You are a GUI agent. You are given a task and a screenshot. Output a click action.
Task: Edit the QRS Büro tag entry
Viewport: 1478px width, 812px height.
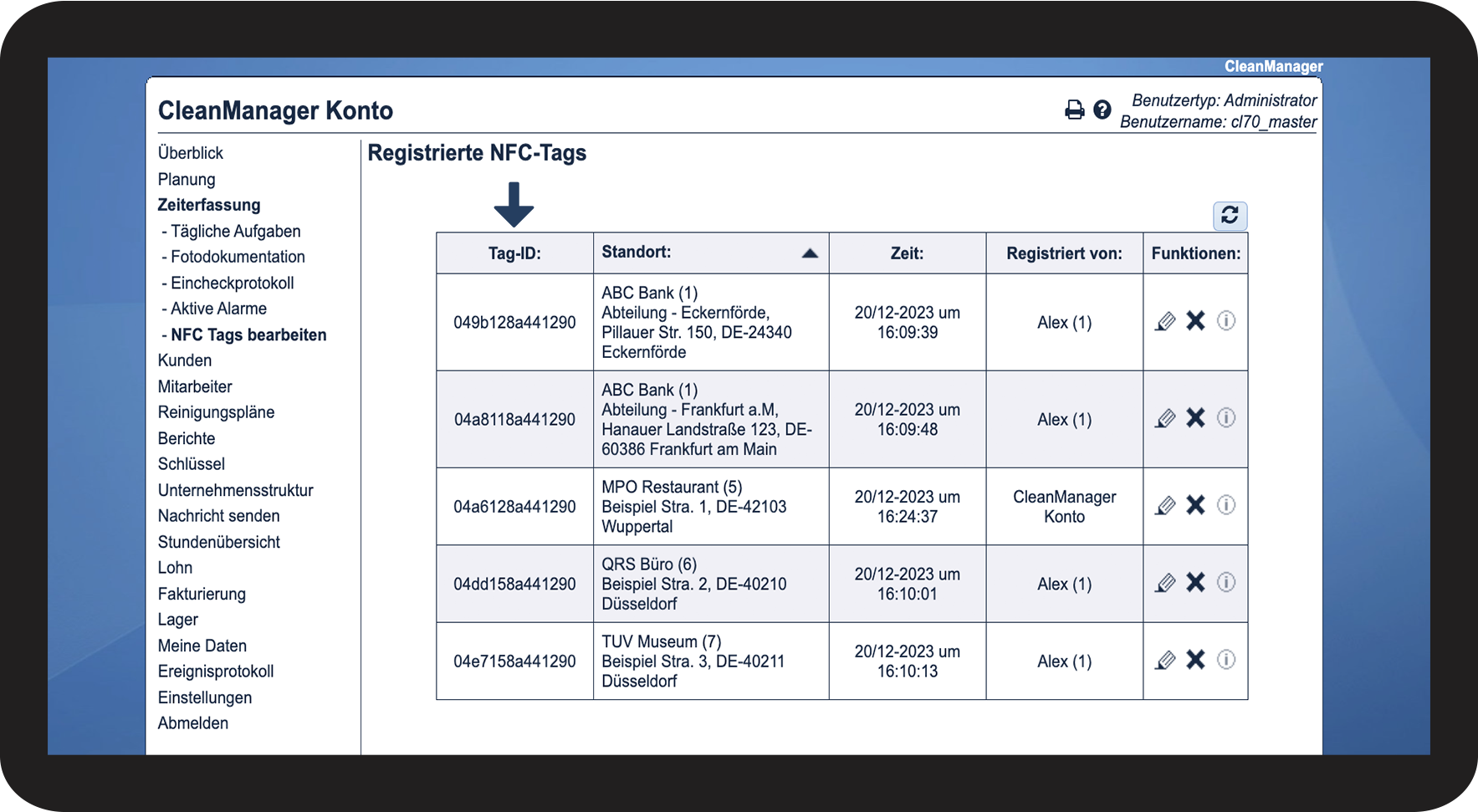1165,583
